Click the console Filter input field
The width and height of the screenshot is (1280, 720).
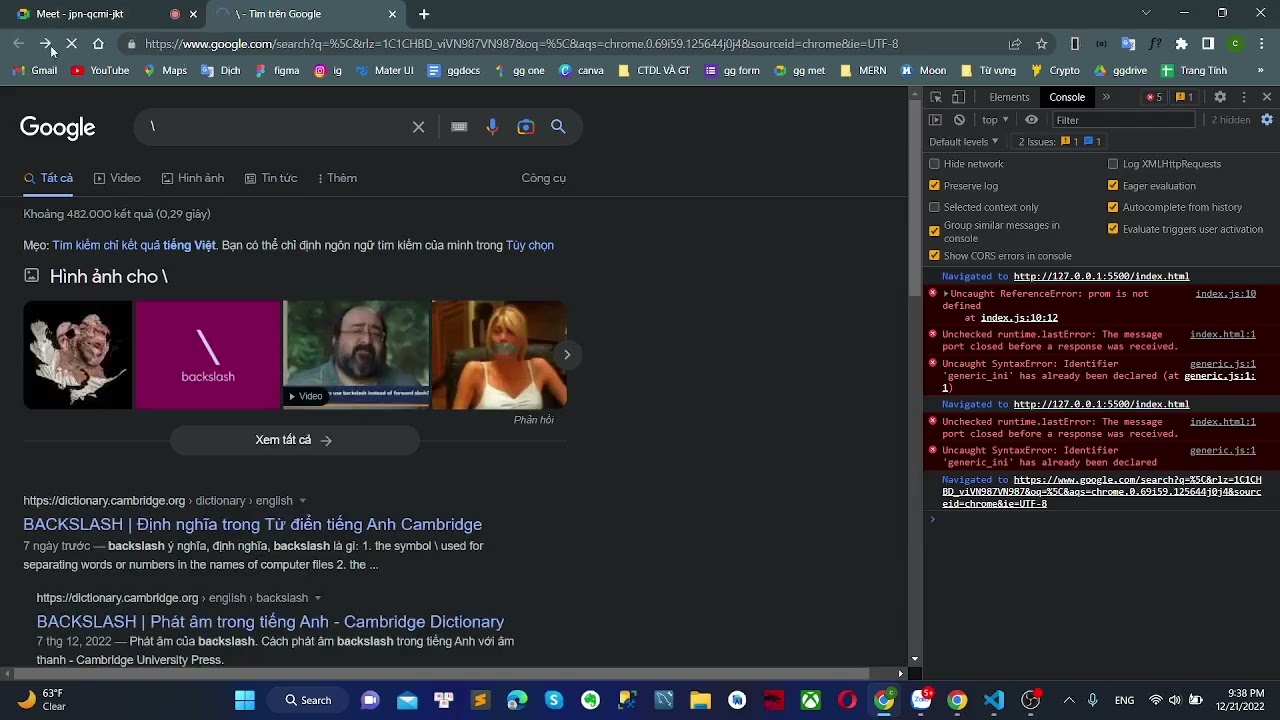point(1124,120)
